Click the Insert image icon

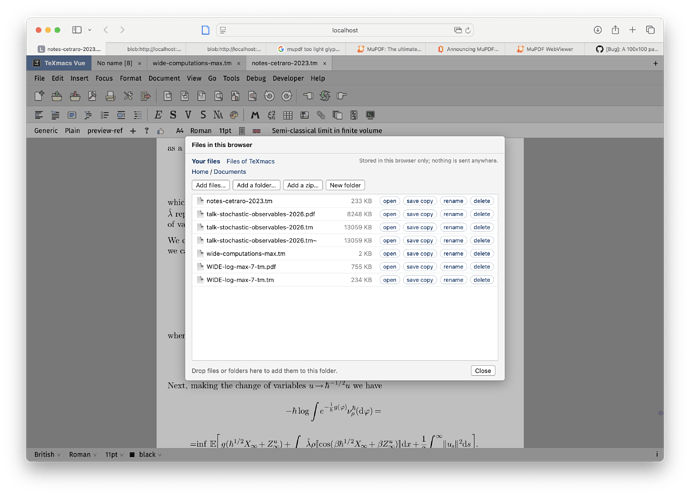(305, 115)
